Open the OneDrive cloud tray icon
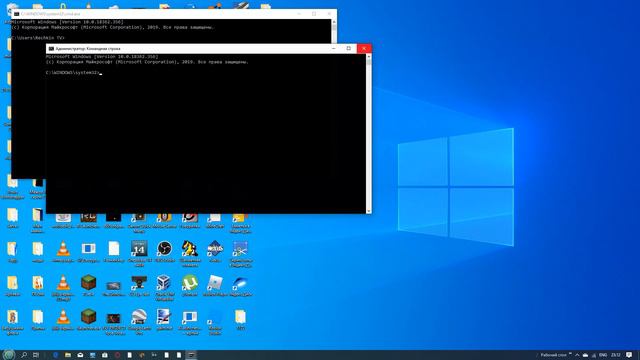Viewport: 640px width, 360px height. pos(585,355)
